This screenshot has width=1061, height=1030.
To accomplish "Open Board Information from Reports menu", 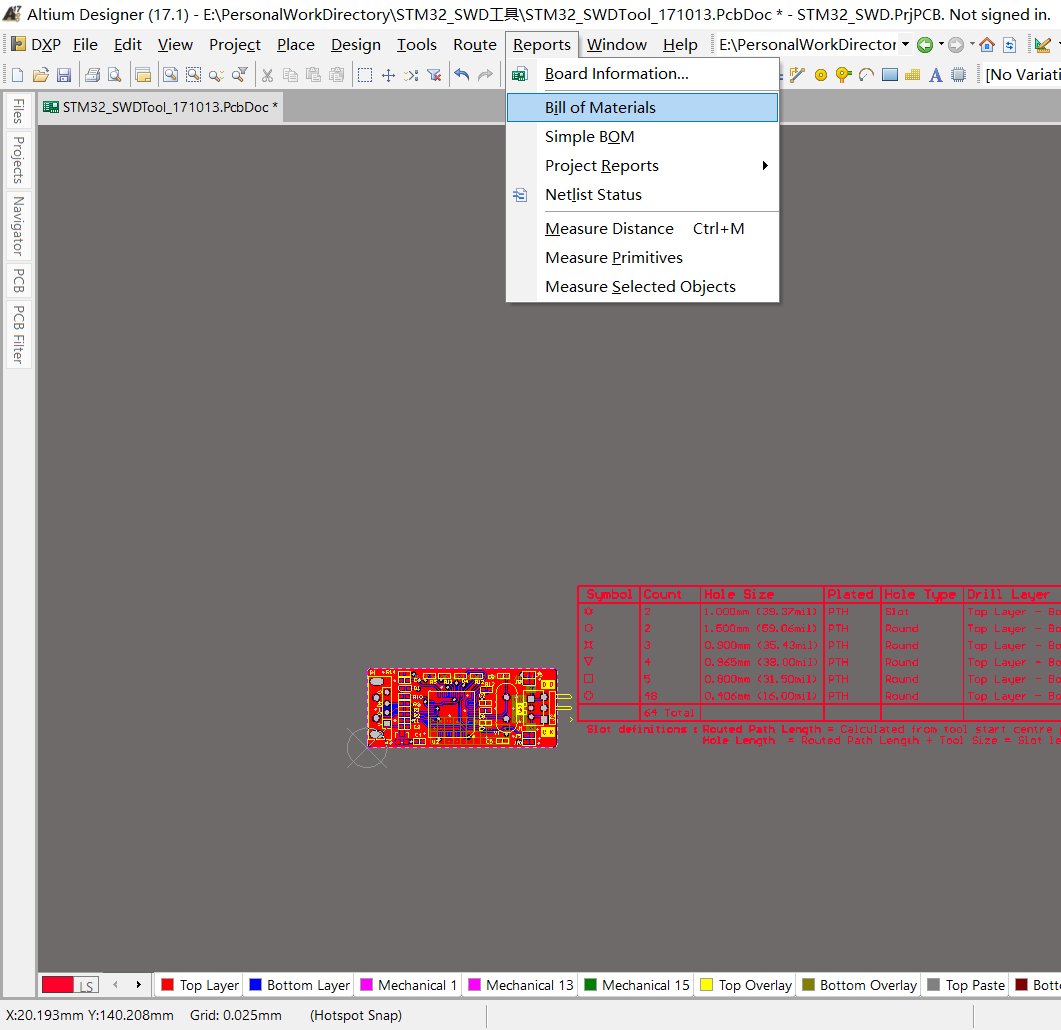I will coord(643,74).
